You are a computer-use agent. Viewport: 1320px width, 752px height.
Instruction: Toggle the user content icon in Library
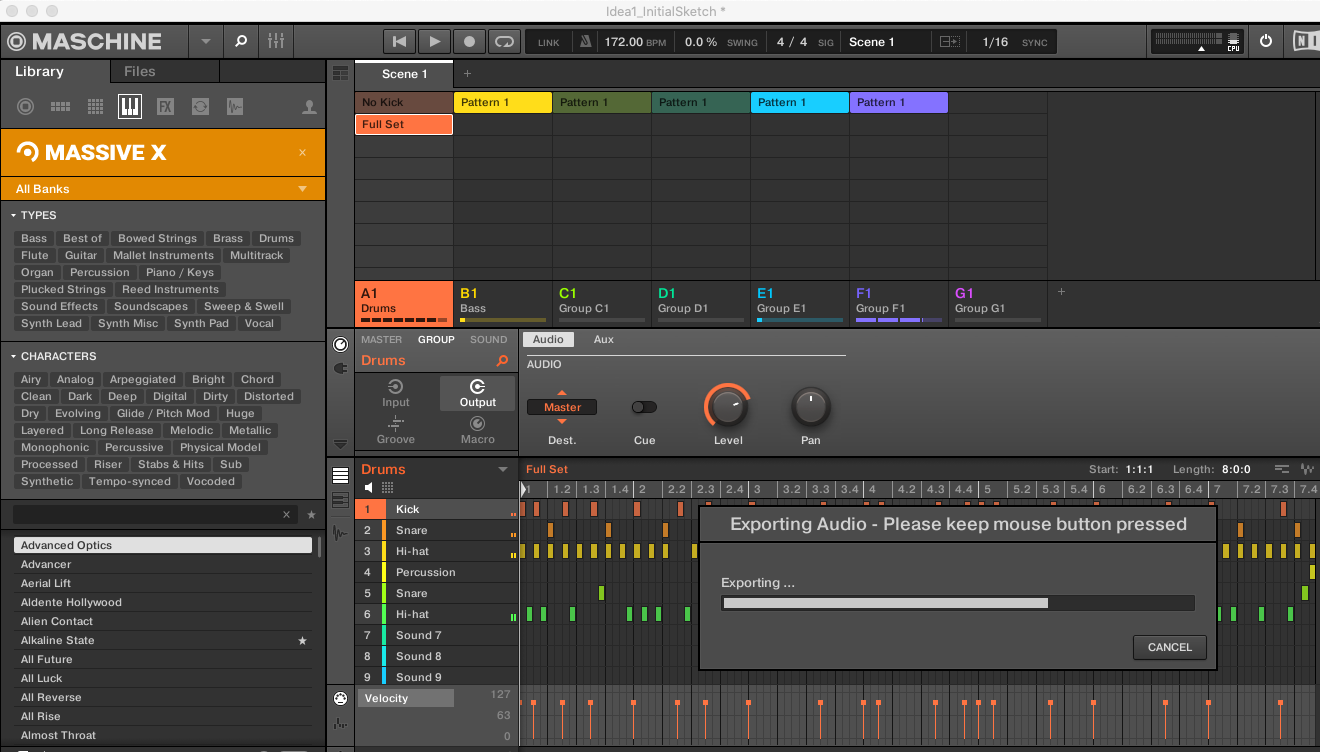tap(310, 107)
